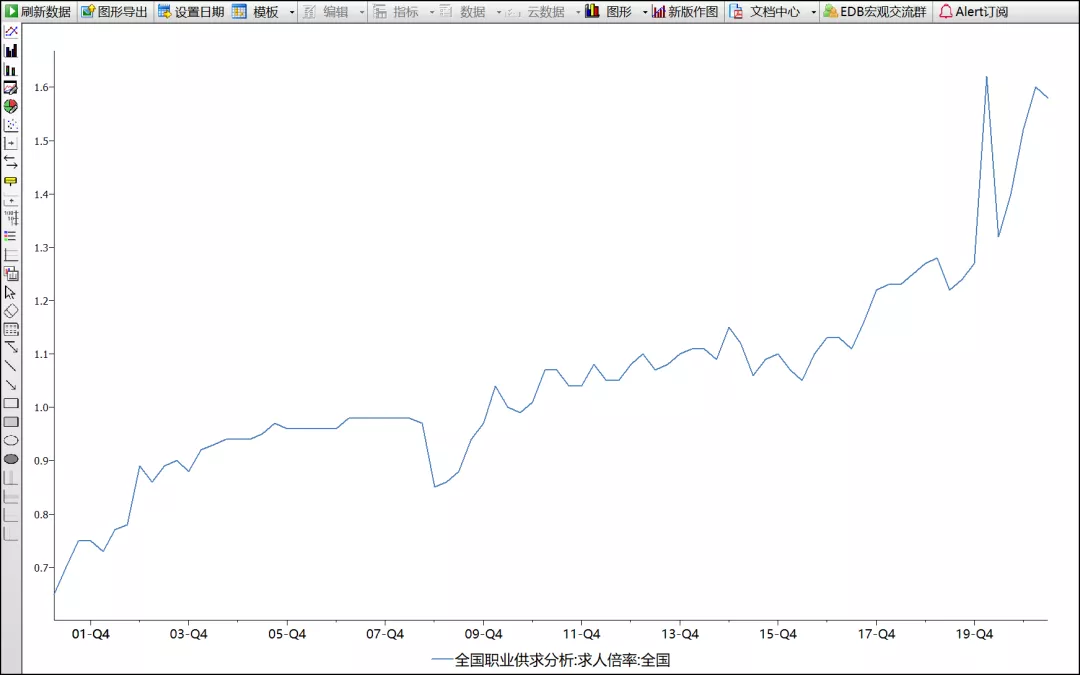This screenshot has width=1080, height=675.
Task: Open the 指标 dropdown arrow
Action: (x=432, y=12)
